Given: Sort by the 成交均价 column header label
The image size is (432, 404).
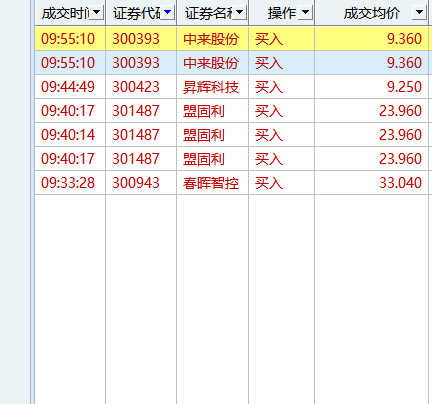Looking at the screenshot, I should [x=372, y=13].
